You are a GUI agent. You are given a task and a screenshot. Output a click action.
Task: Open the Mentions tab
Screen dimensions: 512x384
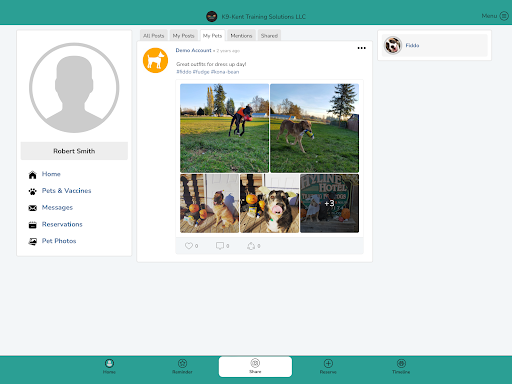pyautogui.click(x=241, y=36)
